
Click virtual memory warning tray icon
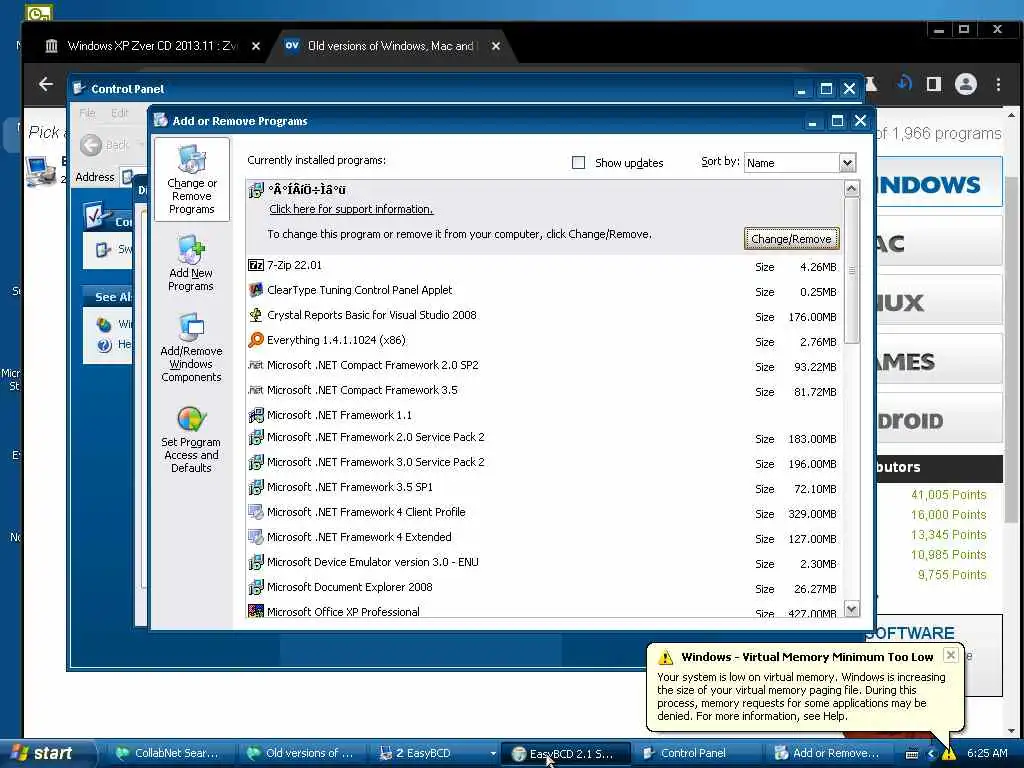click(x=948, y=754)
